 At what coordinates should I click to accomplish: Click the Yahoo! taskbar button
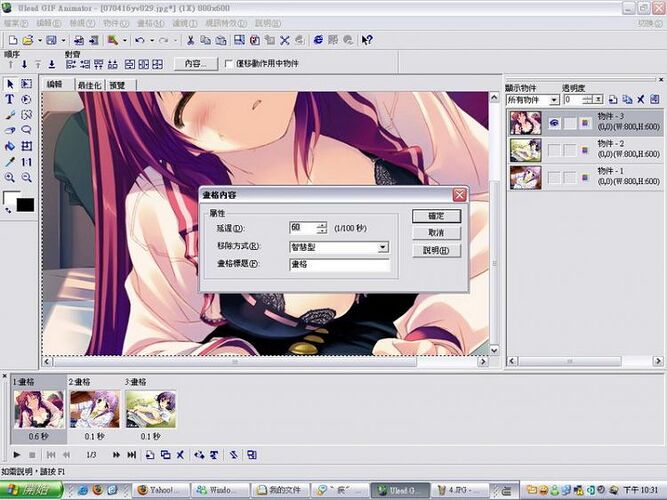[x=160, y=490]
